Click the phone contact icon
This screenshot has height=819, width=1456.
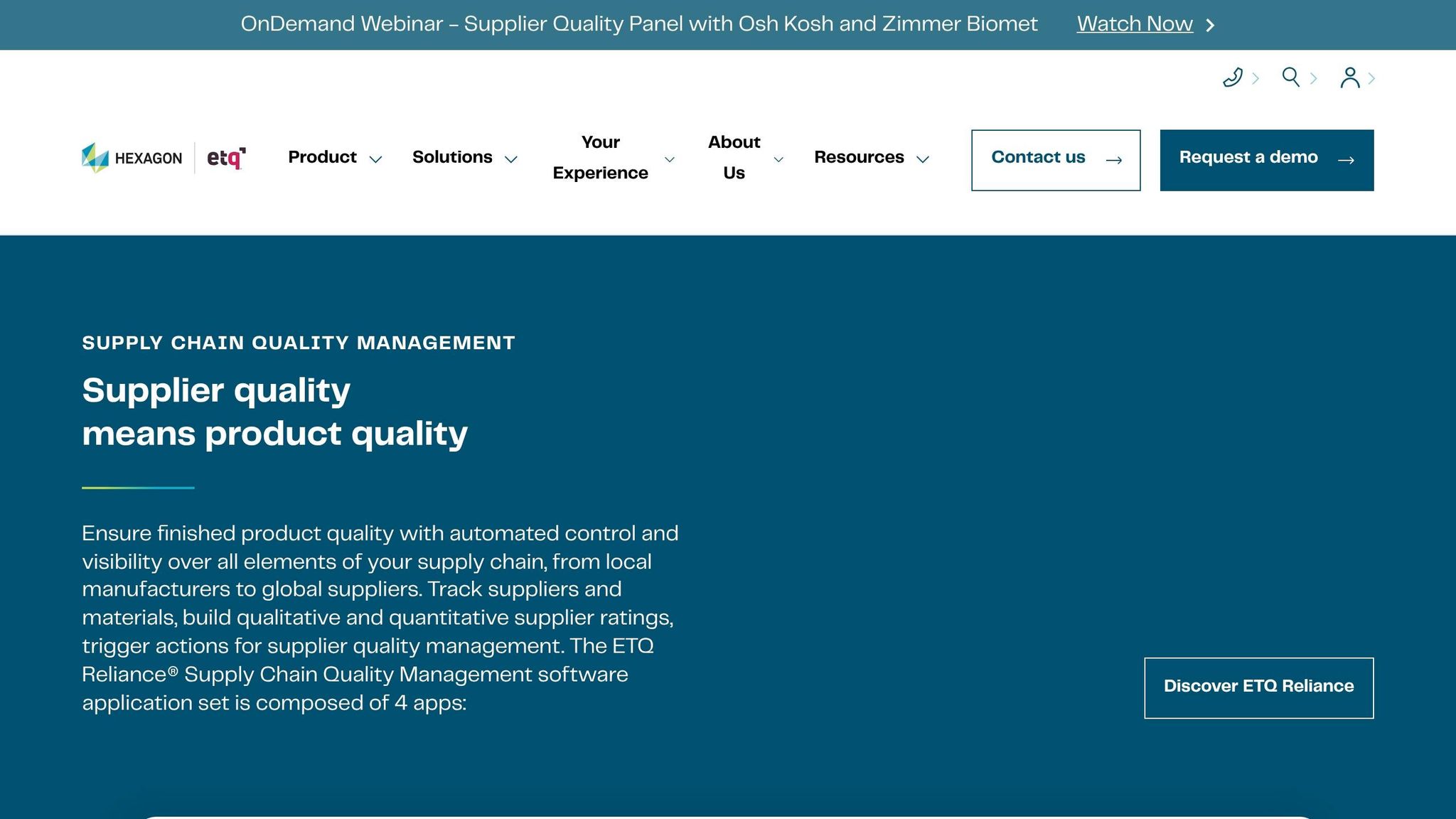[1233, 77]
